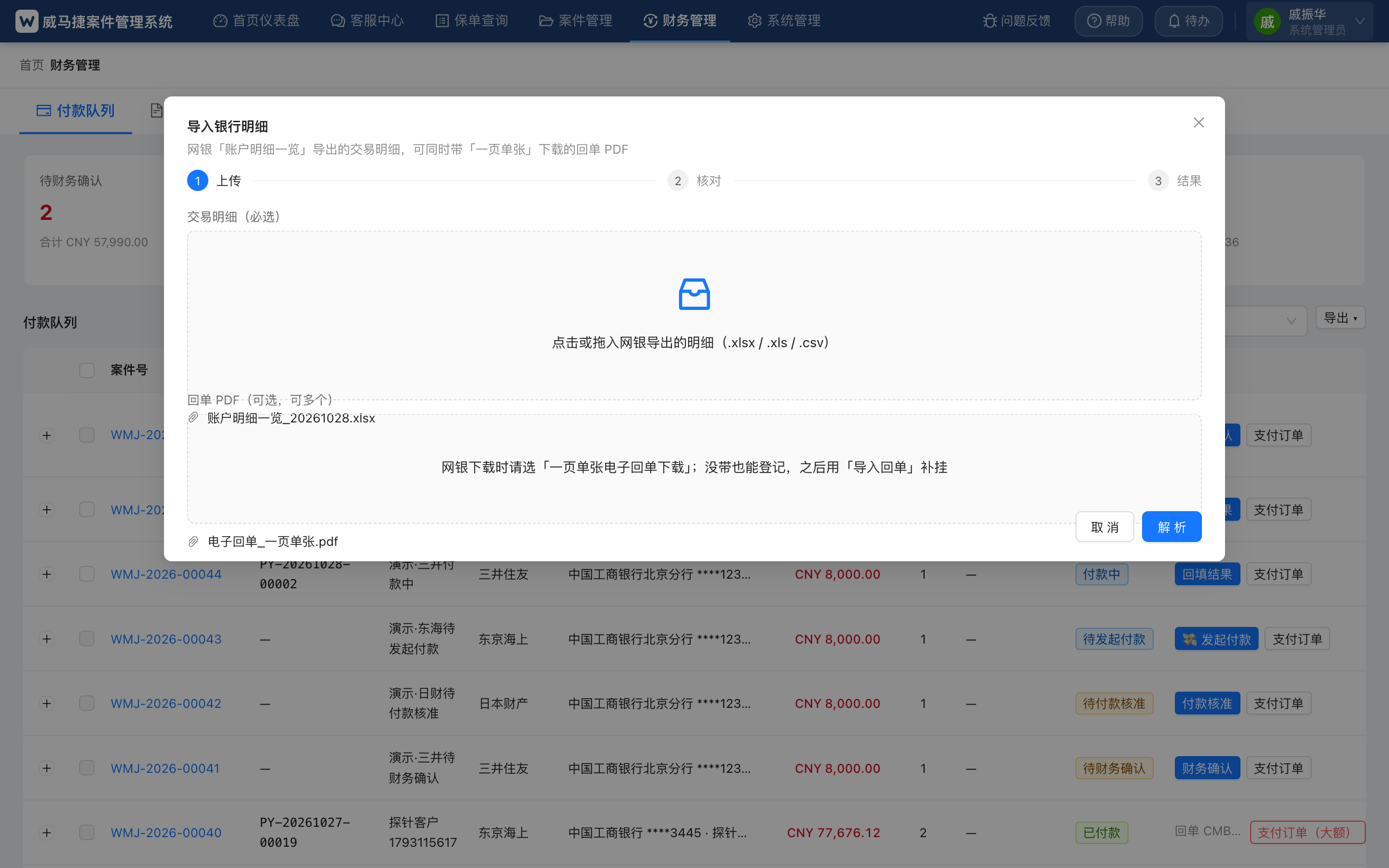Screen dimensions: 1389x868
Task: Check the WMJ-2026-00040 row checkbox
Action: [x=87, y=833]
